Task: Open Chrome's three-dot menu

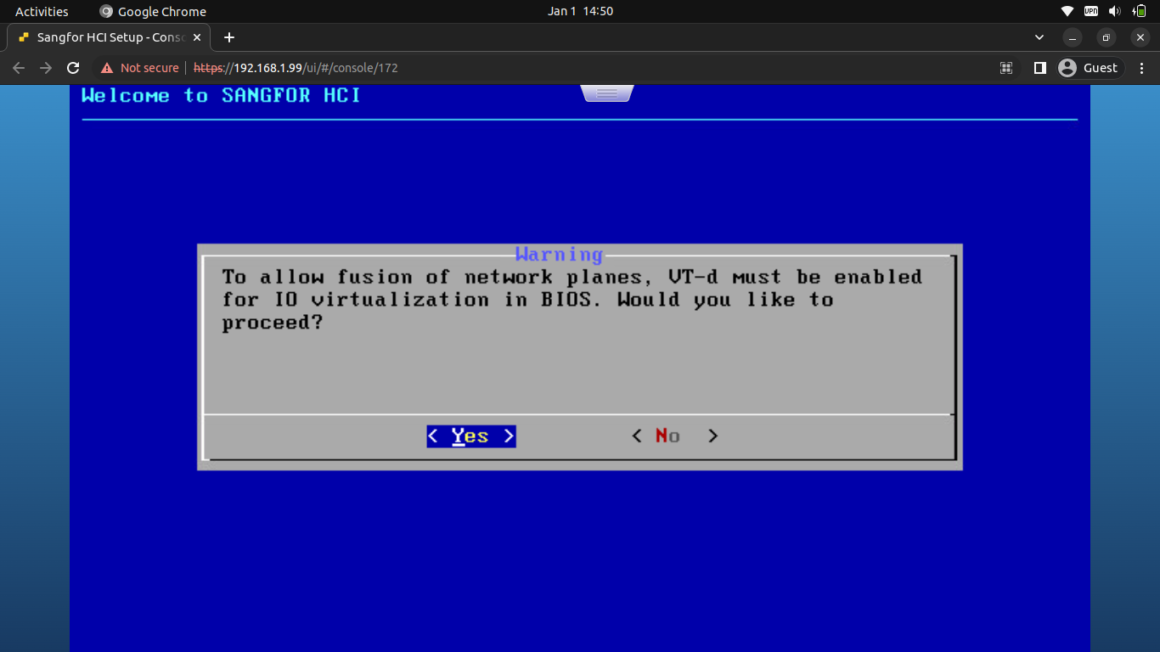Action: point(1141,67)
